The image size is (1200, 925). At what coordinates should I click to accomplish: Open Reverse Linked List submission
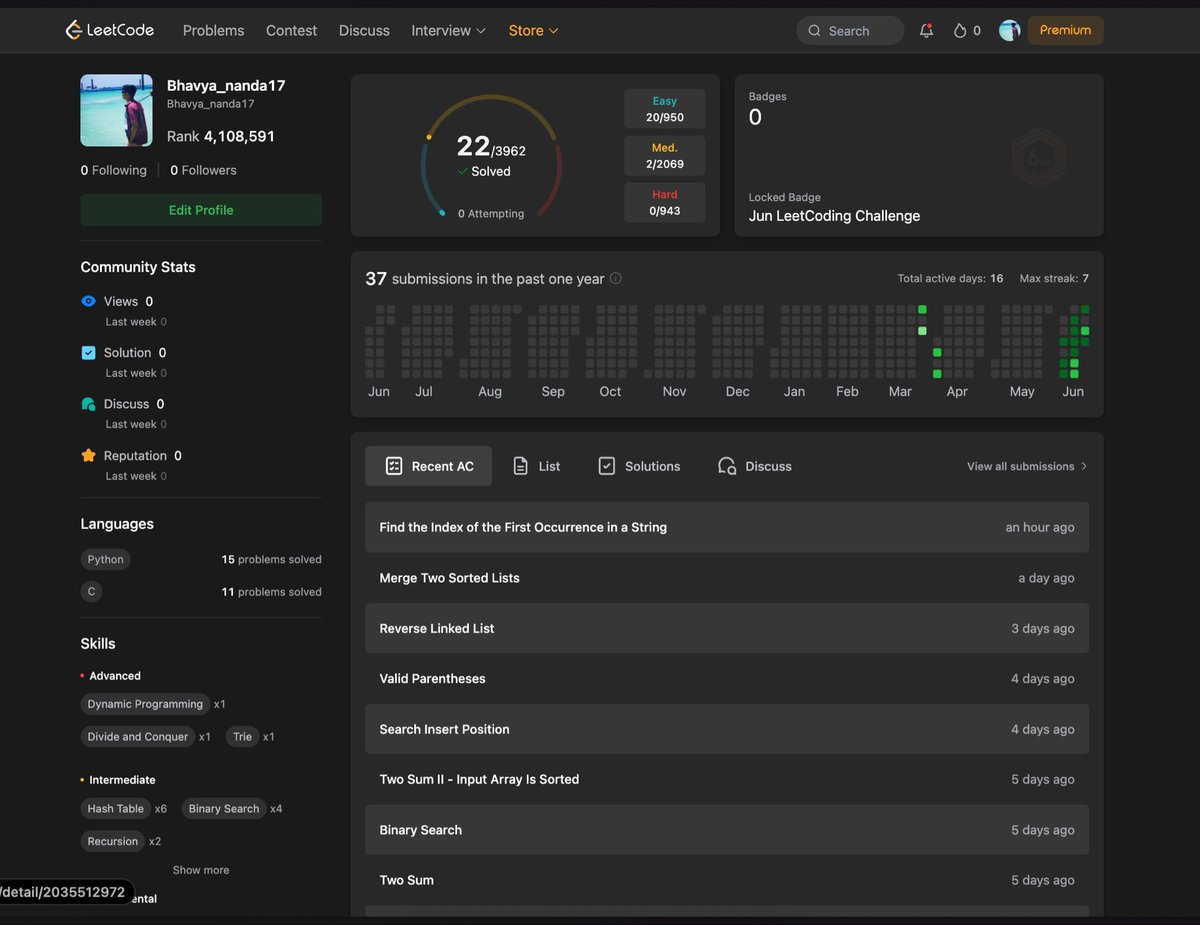tap(727, 628)
